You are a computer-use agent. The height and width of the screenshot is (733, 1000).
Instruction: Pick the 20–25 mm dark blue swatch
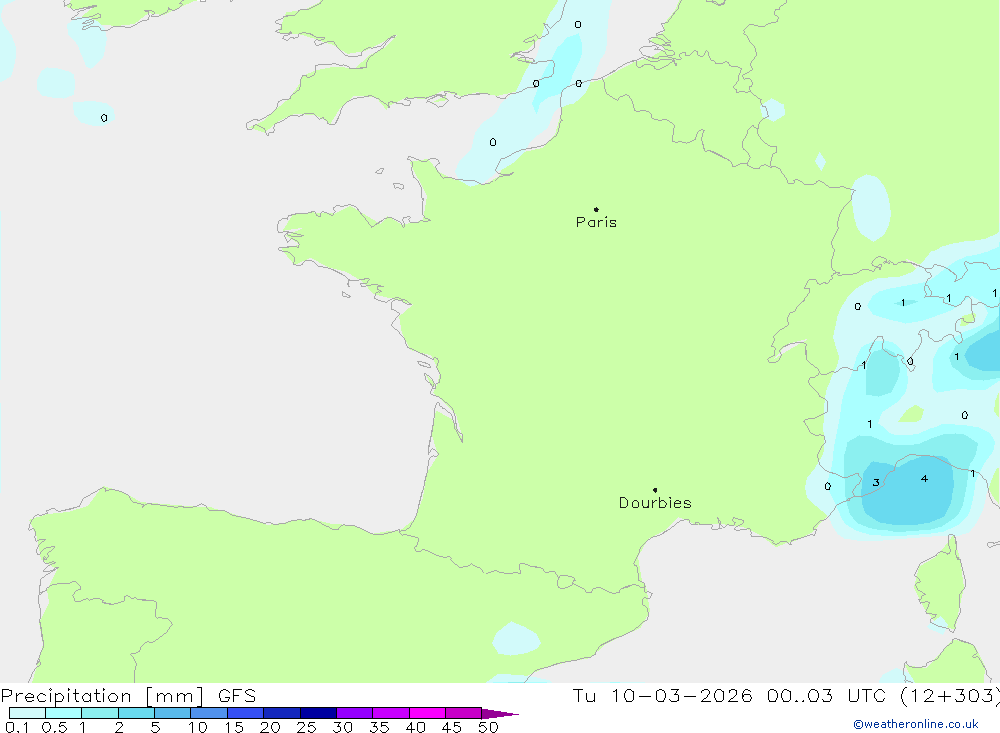point(281,713)
